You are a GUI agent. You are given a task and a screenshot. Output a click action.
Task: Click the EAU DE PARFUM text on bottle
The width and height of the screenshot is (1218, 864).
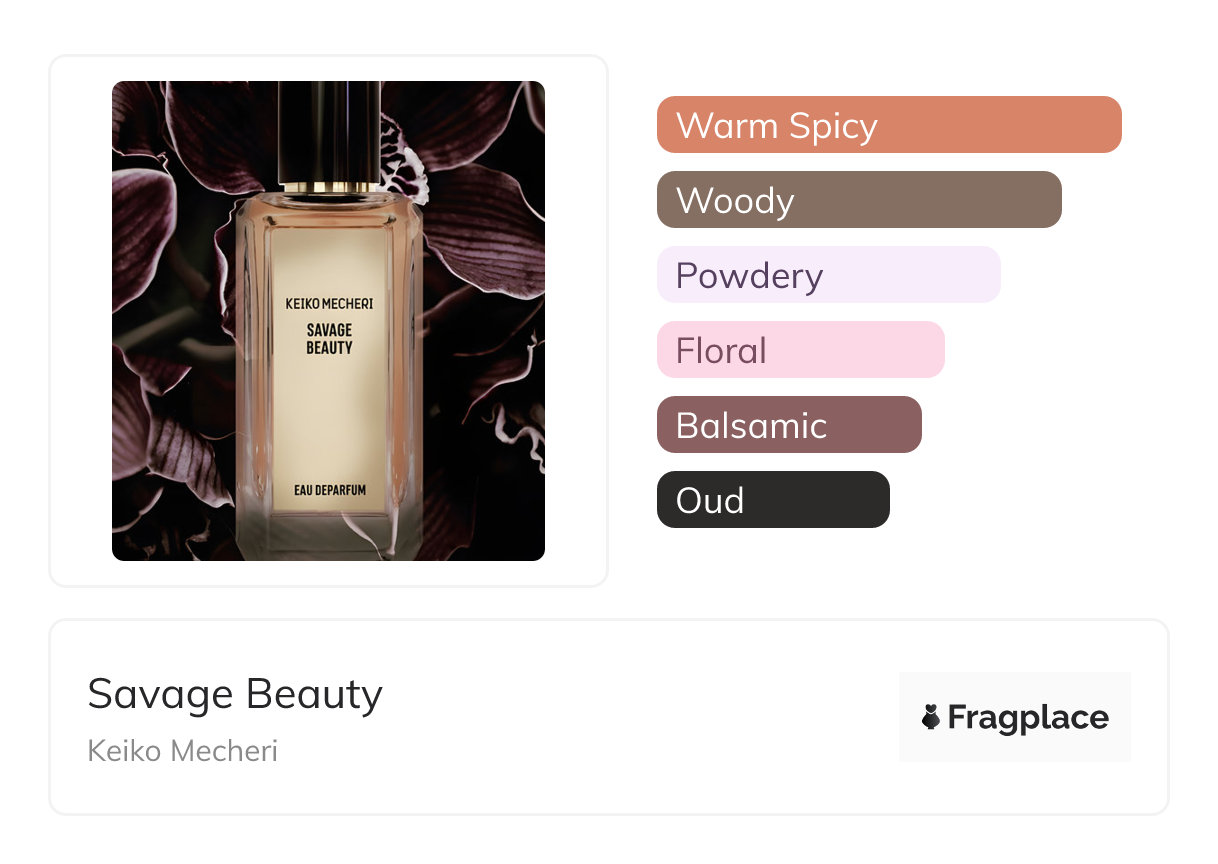pos(330,490)
